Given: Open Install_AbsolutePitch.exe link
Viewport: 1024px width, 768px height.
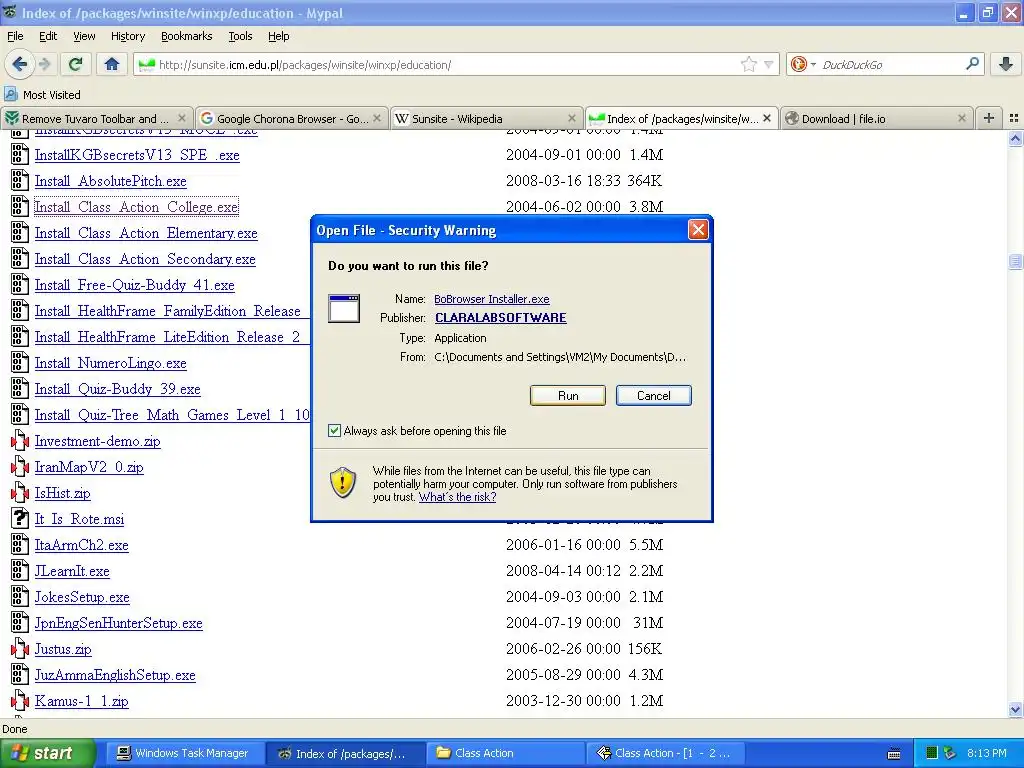Looking at the screenshot, I should [x=110, y=181].
